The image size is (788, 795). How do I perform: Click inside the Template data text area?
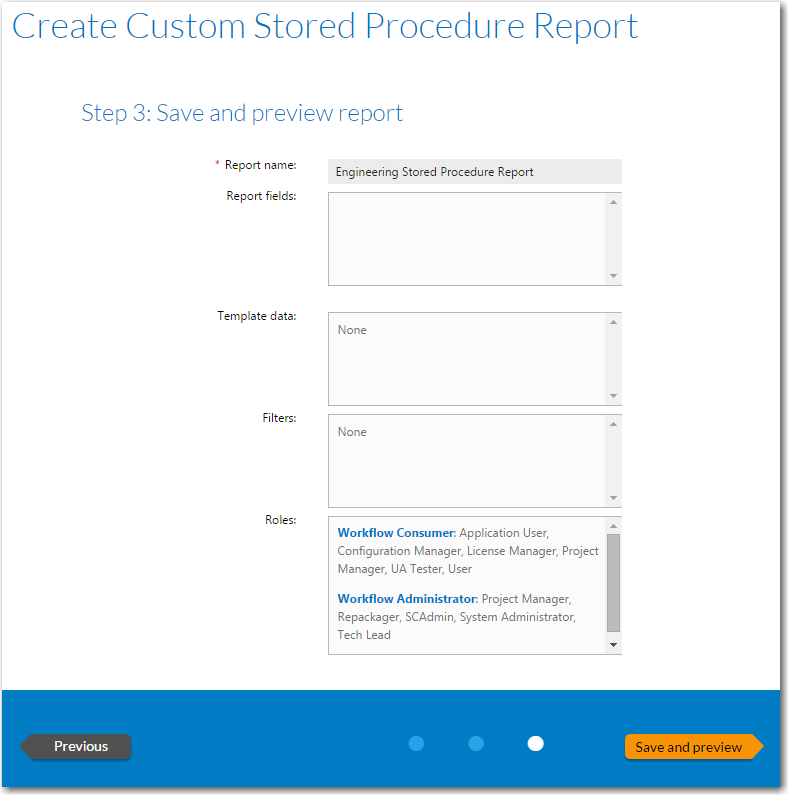(x=466, y=358)
